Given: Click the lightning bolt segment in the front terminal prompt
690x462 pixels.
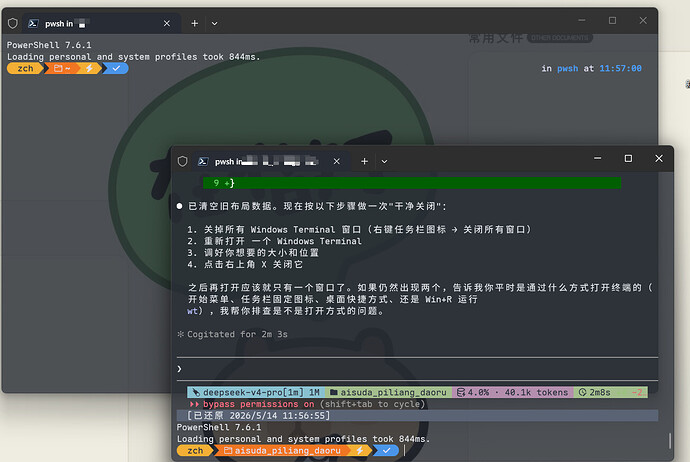Looking at the screenshot, I should pyautogui.click(x=360, y=451).
